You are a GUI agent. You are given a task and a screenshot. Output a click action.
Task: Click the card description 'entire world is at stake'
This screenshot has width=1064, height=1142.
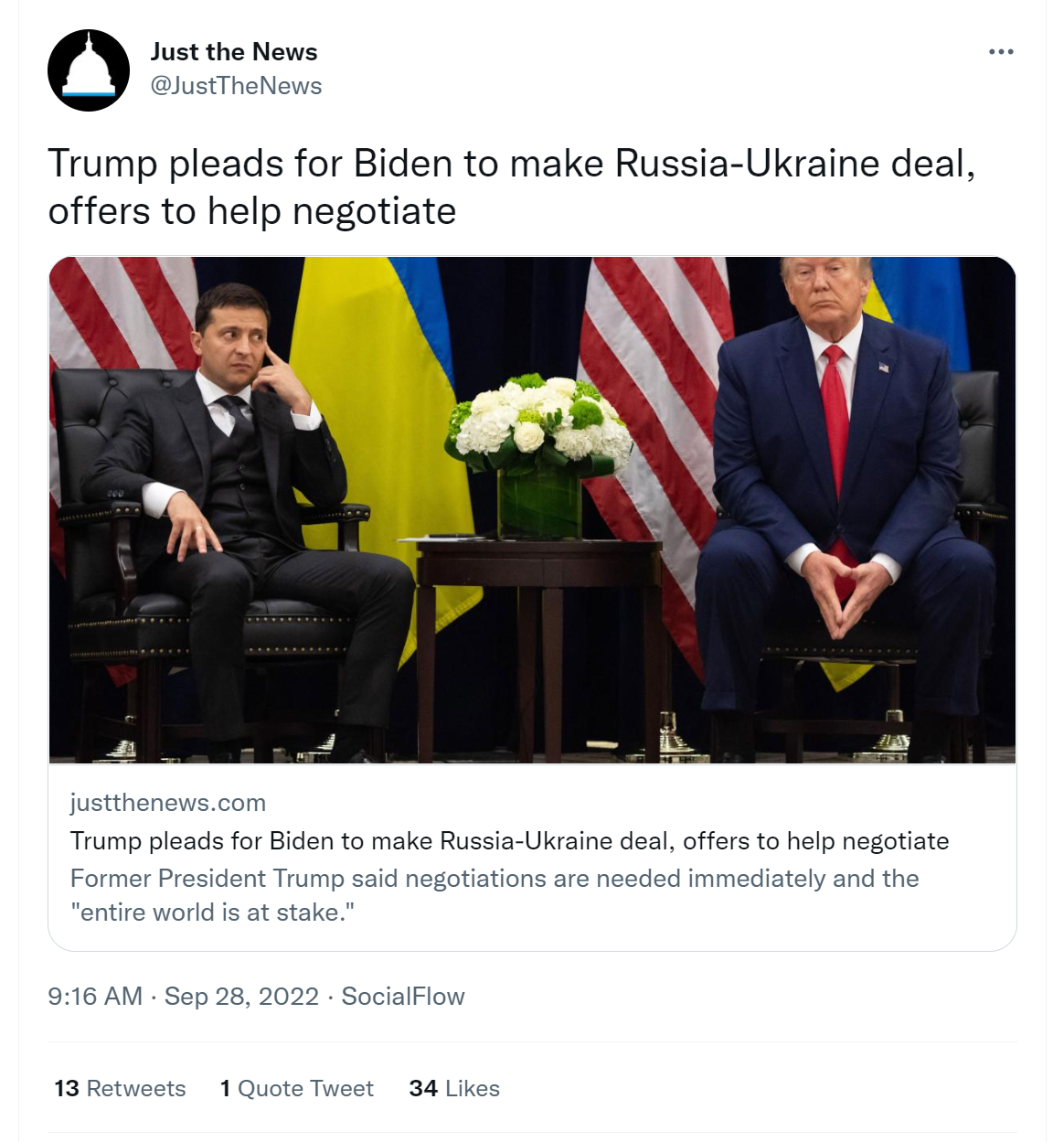pyautogui.click(x=212, y=913)
